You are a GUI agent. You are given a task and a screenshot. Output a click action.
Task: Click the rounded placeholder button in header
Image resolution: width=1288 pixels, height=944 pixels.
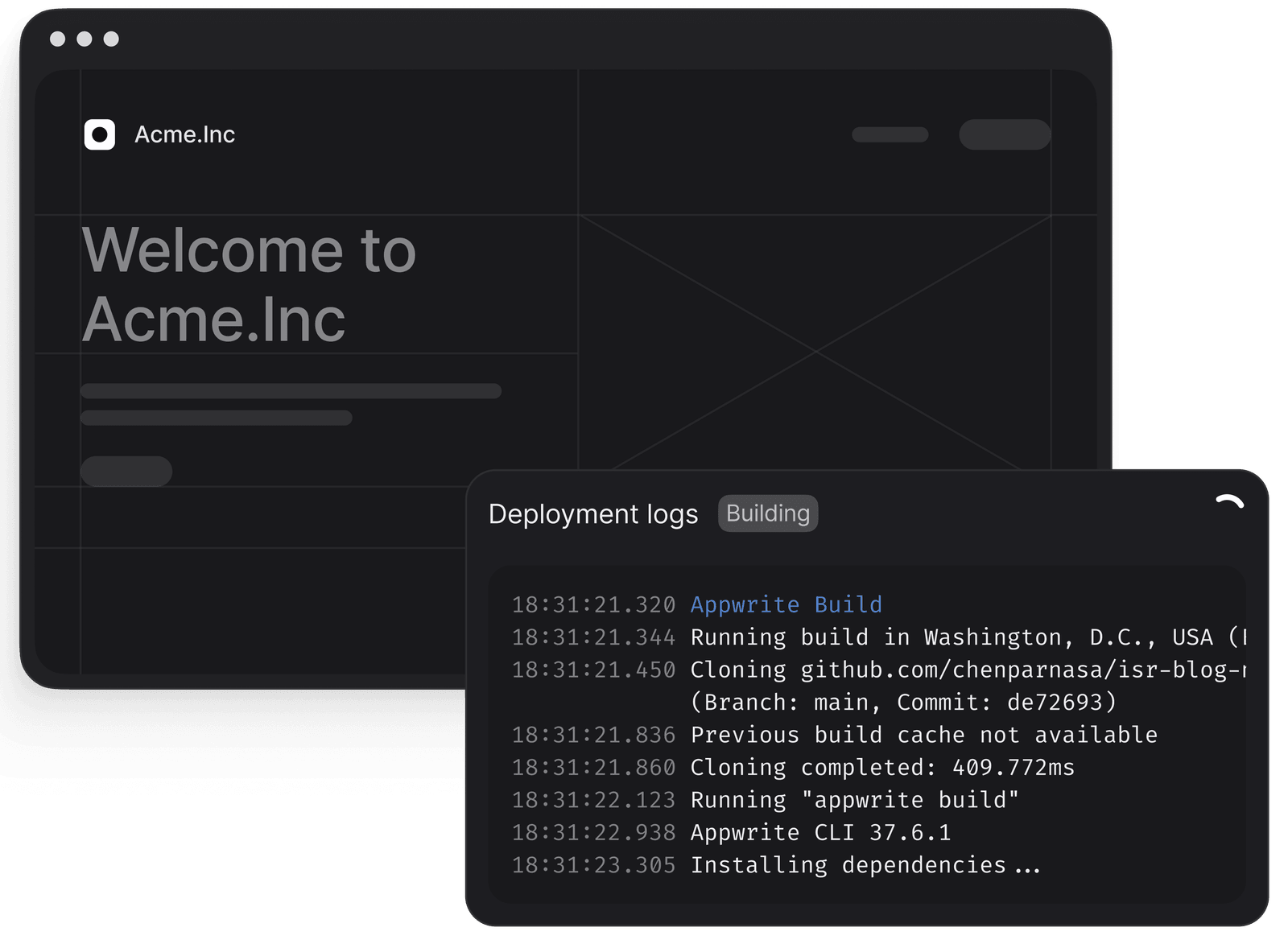tap(1005, 134)
